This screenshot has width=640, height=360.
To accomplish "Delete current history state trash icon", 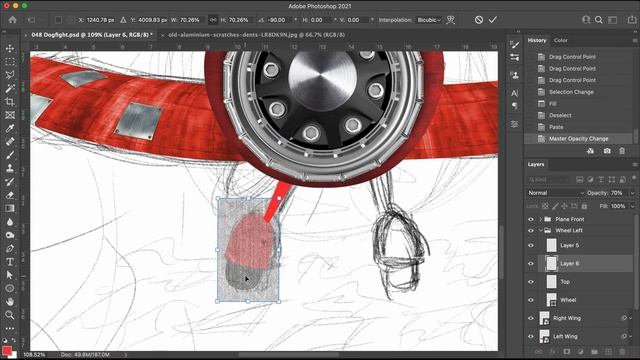I will pyautogui.click(x=622, y=151).
